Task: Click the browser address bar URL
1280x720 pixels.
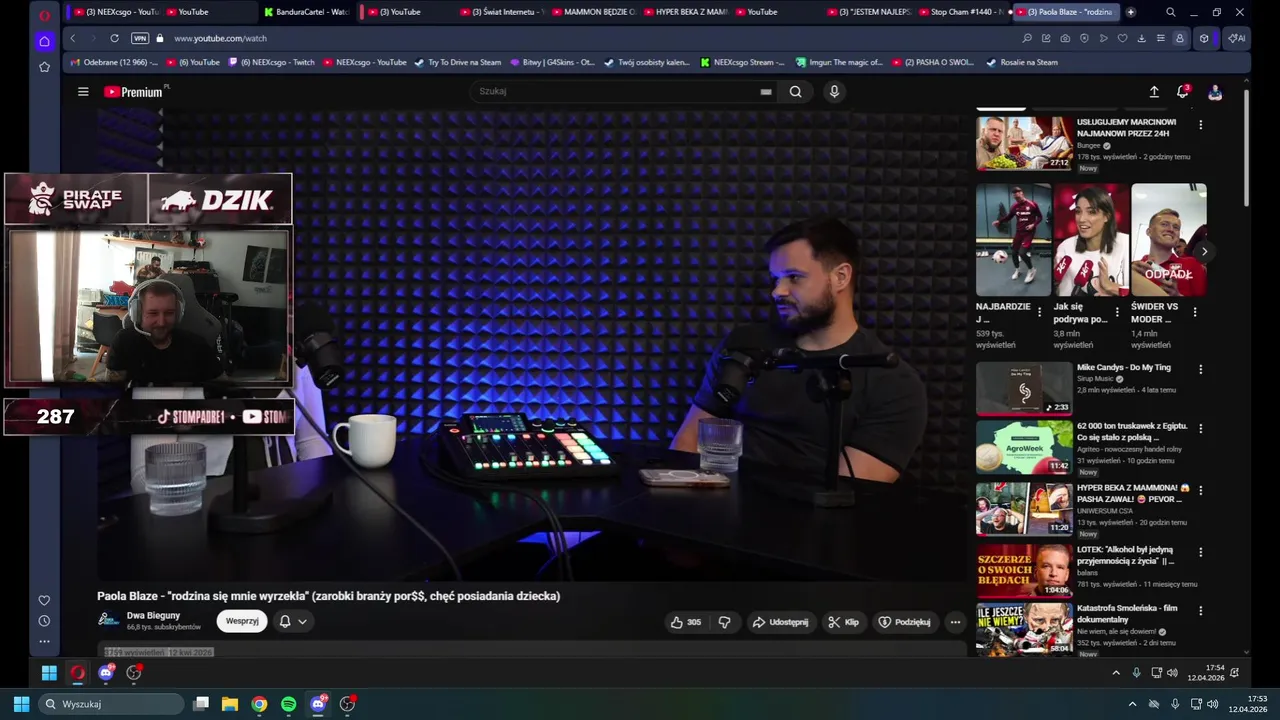Action: 220,38
